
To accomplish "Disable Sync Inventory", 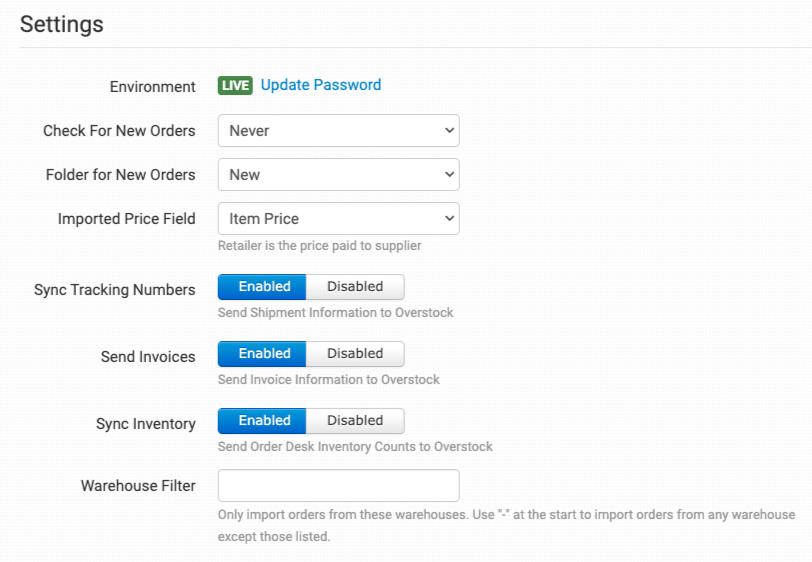I will click(x=355, y=421).
